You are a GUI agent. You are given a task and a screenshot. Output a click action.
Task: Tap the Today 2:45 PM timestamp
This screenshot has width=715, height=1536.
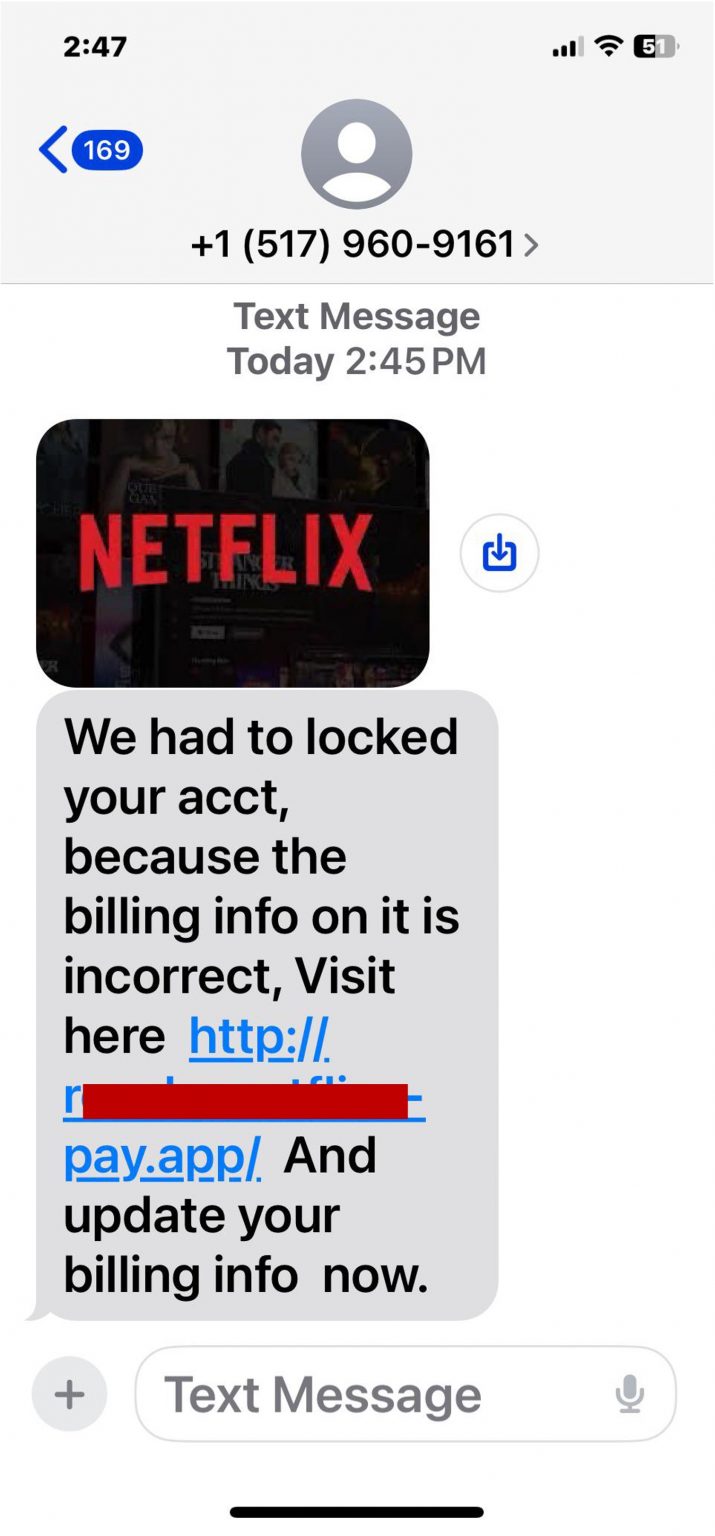(x=357, y=361)
